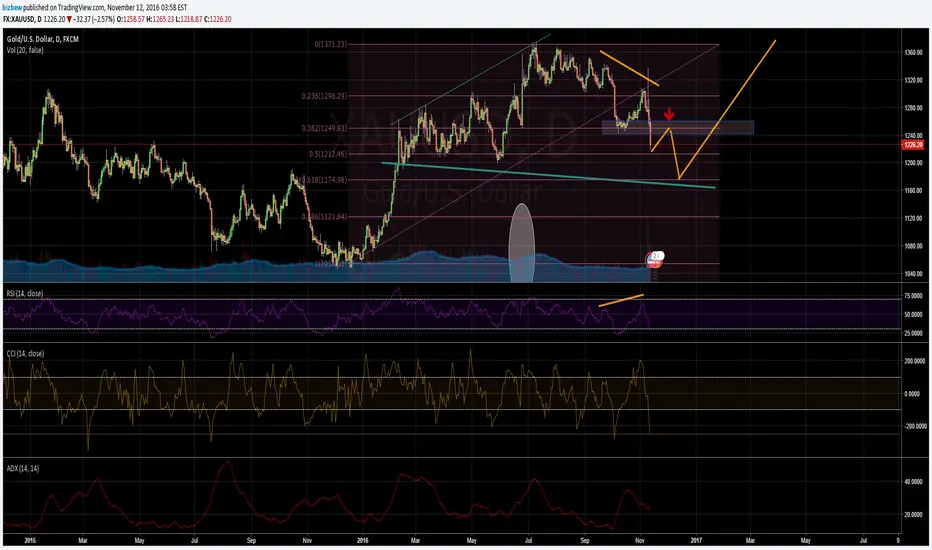Click the RSI 75.0000 axis label
Image resolution: width=932 pixels, height=550 pixels.
point(913,296)
